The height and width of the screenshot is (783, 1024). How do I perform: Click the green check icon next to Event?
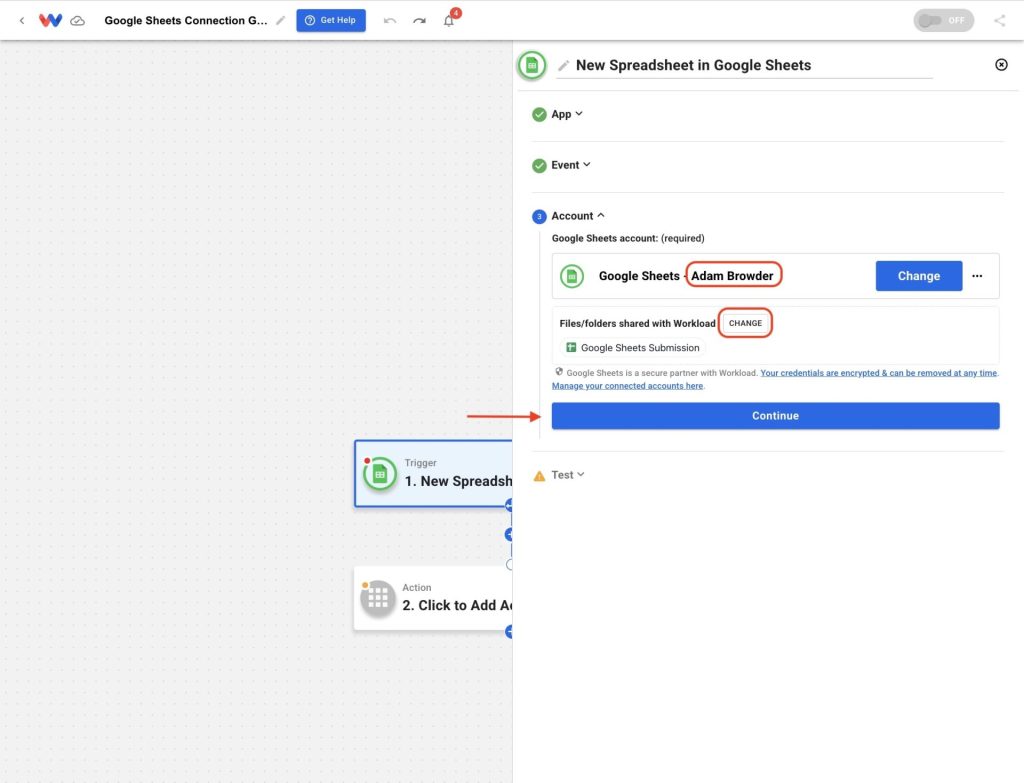point(539,165)
